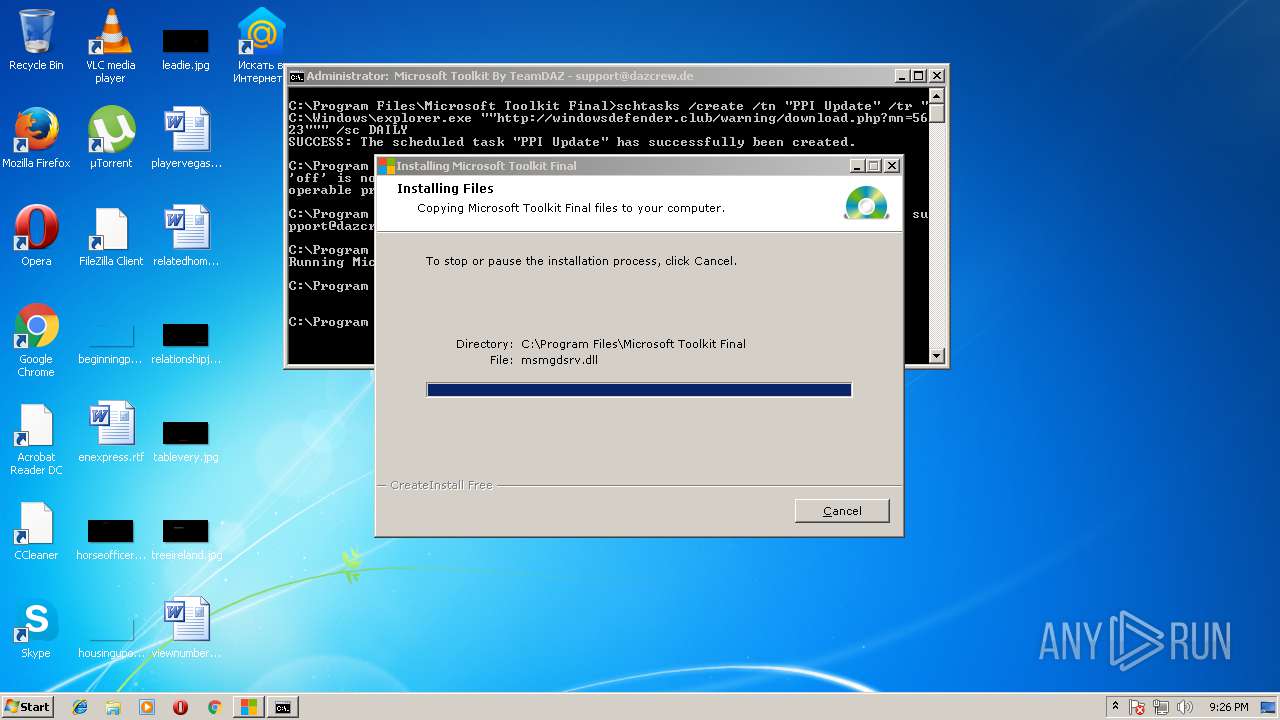Click the msmgdsrv.dll file name text
The image size is (1280, 720).
click(559, 360)
